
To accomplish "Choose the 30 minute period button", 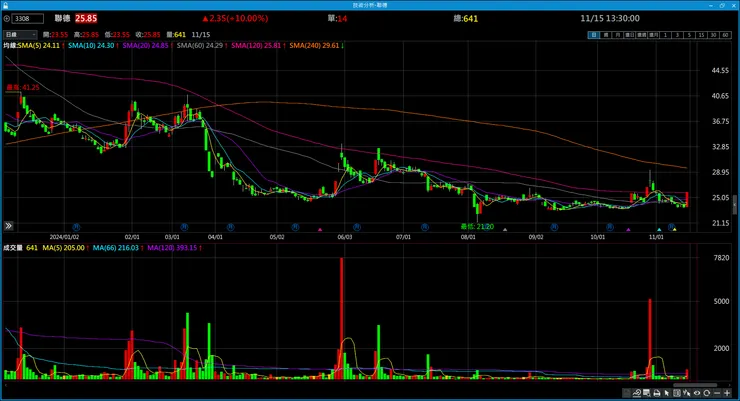I will 714,35.
